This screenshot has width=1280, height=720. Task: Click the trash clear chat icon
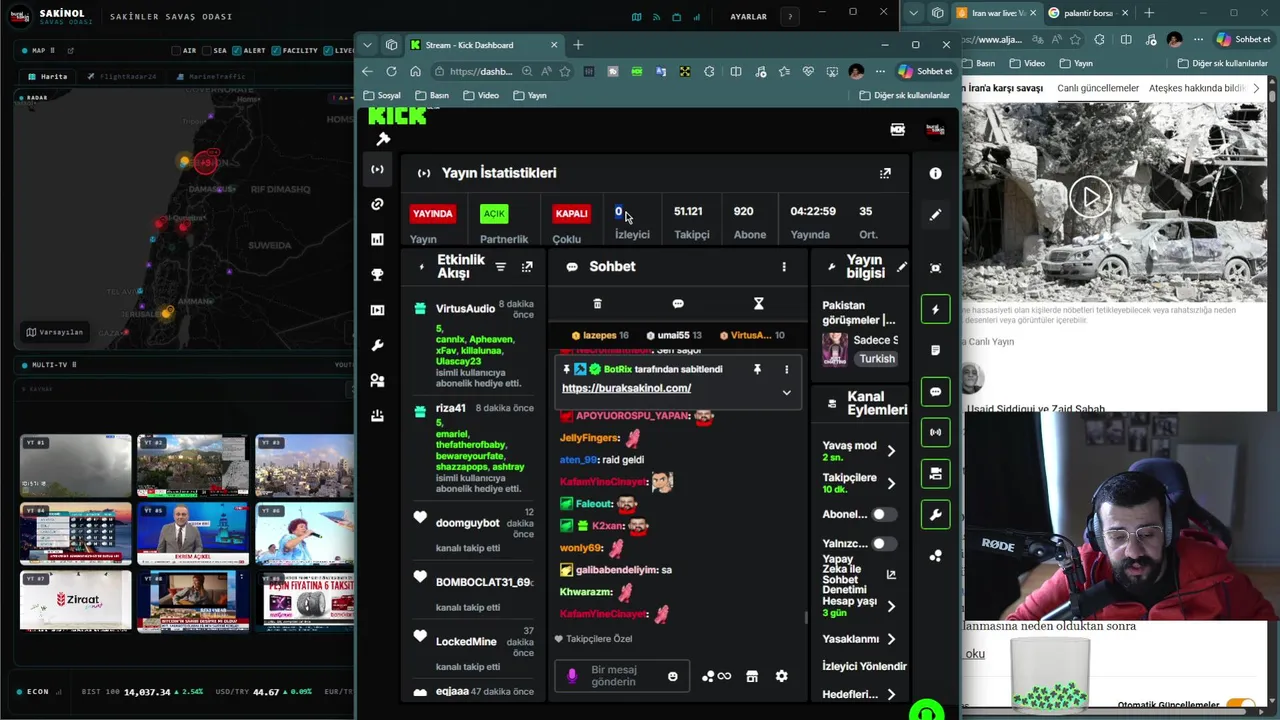(x=597, y=304)
